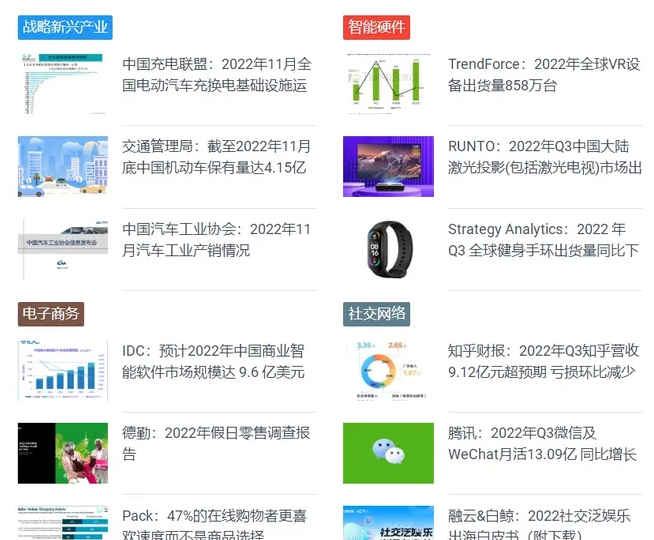Open RUNTO 中国大陆激光投影 article

click(x=545, y=157)
